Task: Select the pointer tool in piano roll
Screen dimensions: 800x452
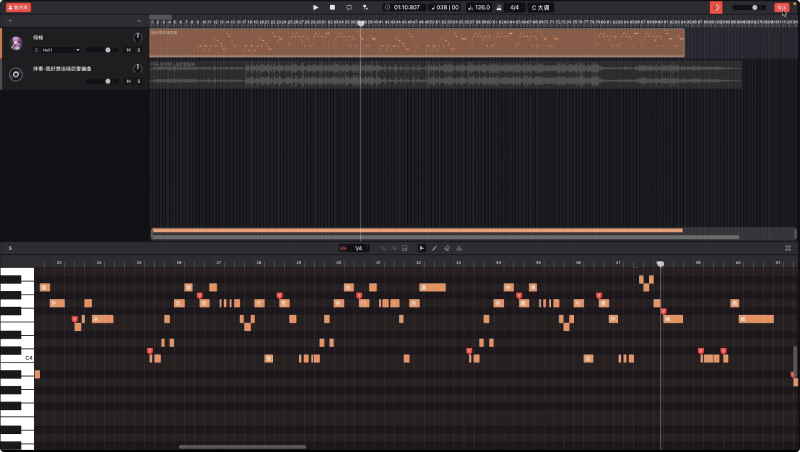Action: (x=421, y=248)
